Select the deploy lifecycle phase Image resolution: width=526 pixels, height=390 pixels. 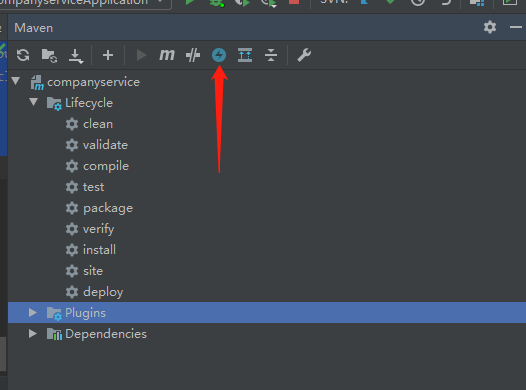click(x=103, y=292)
